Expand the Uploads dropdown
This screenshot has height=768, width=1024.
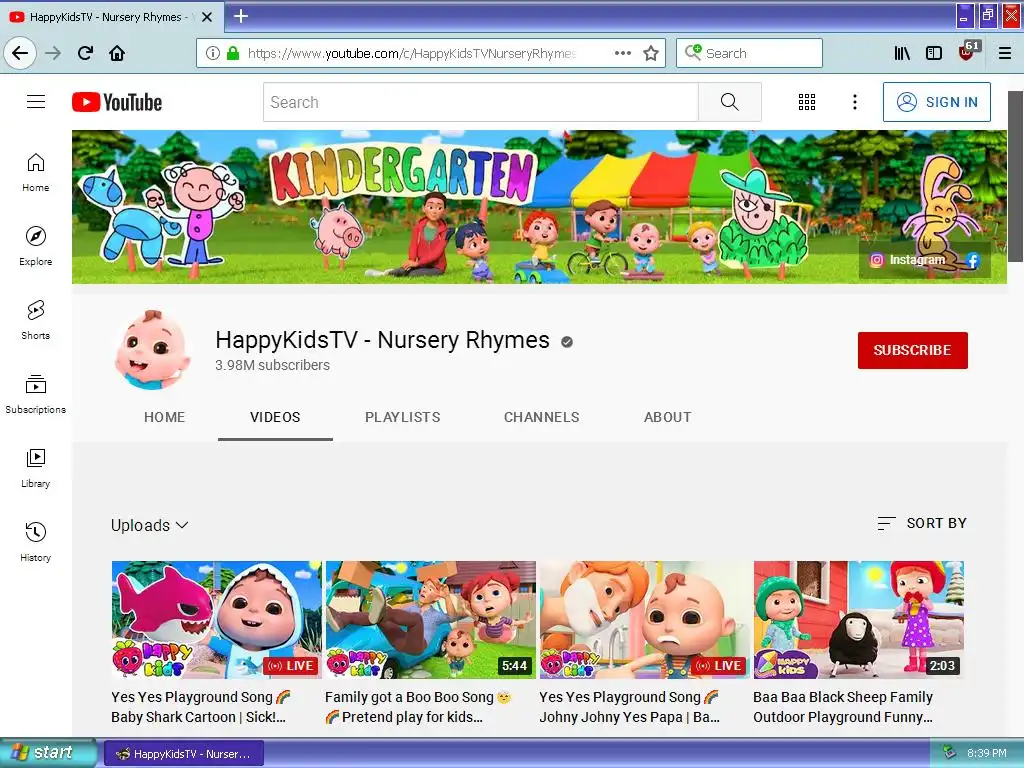point(150,525)
